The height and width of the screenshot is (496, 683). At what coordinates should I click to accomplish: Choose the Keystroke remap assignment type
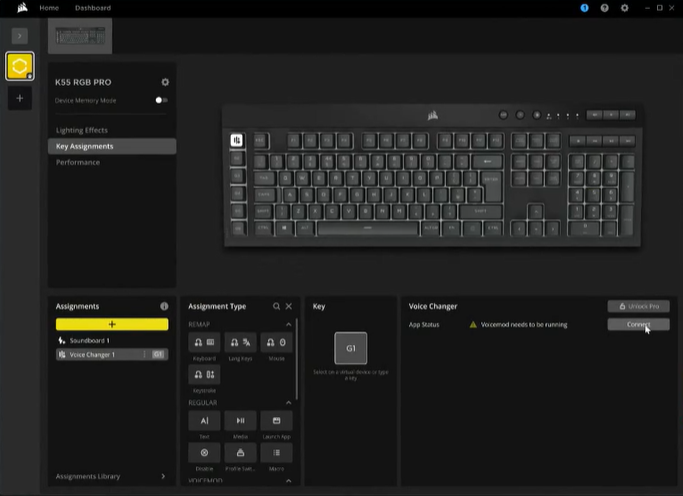tap(204, 375)
